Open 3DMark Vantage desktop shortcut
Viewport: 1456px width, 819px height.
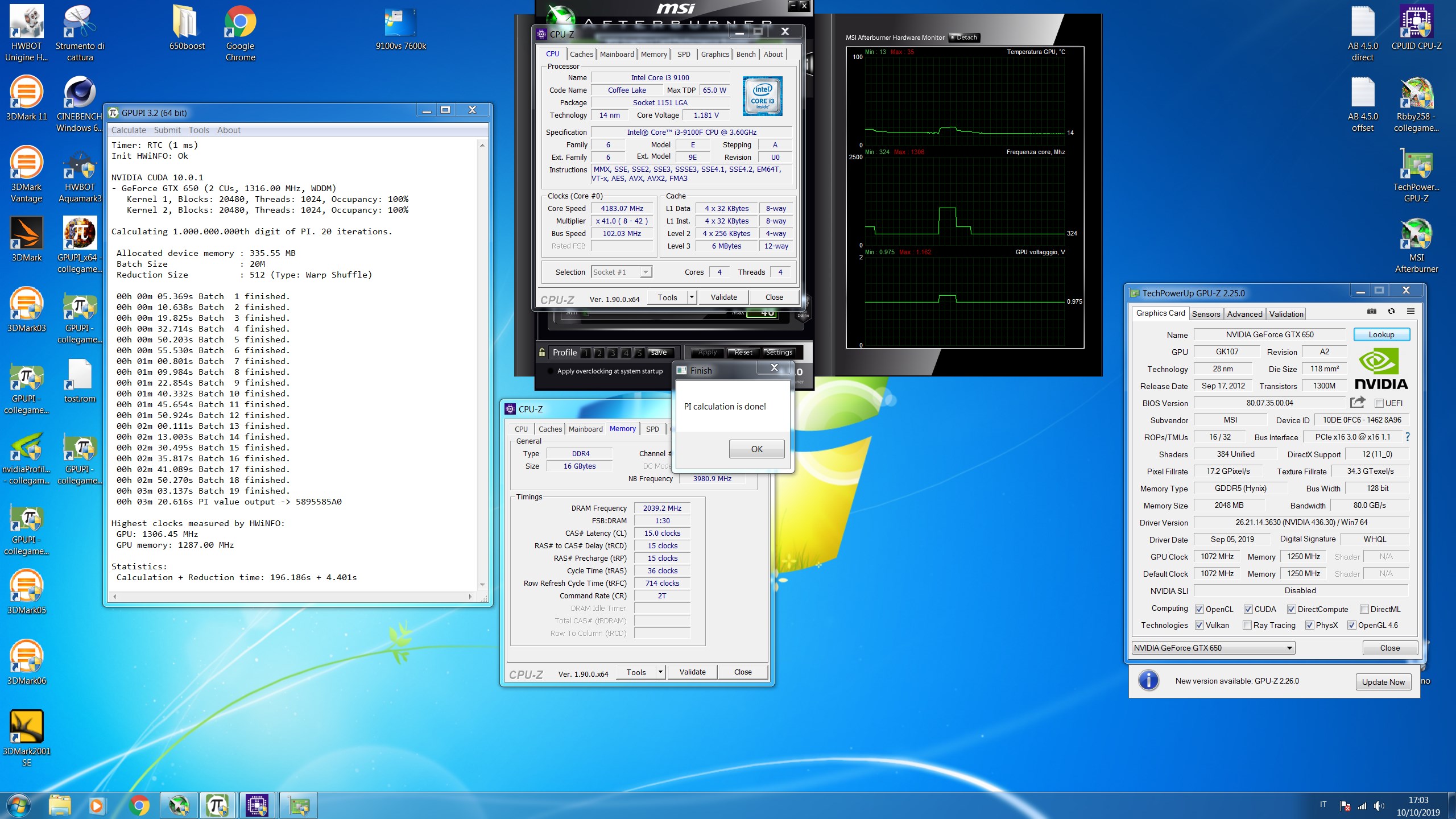[x=26, y=174]
